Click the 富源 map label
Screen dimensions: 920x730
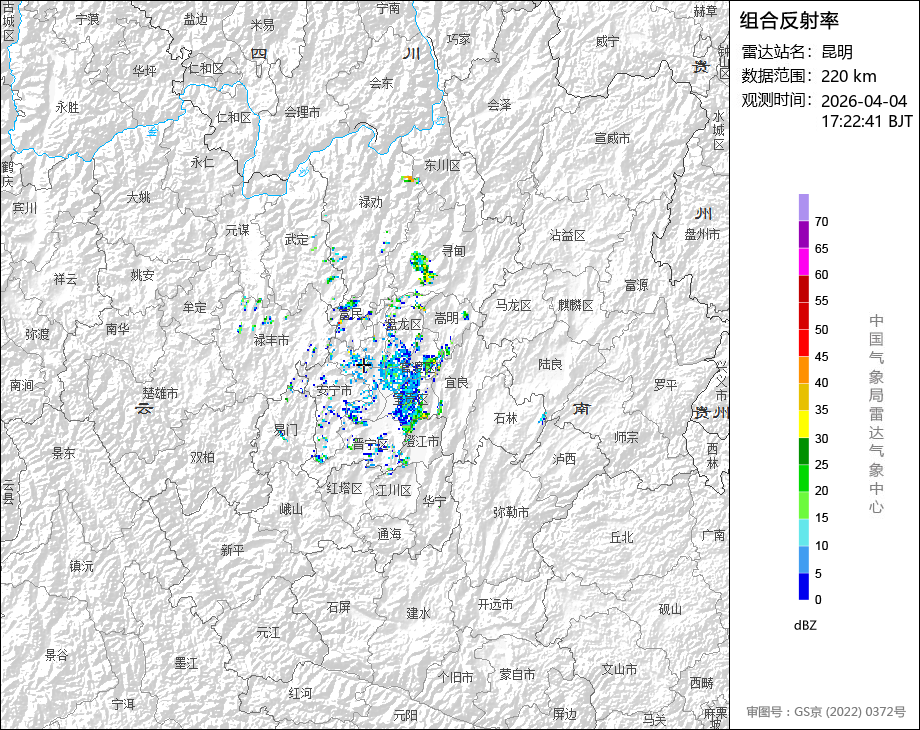coord(636,285)
